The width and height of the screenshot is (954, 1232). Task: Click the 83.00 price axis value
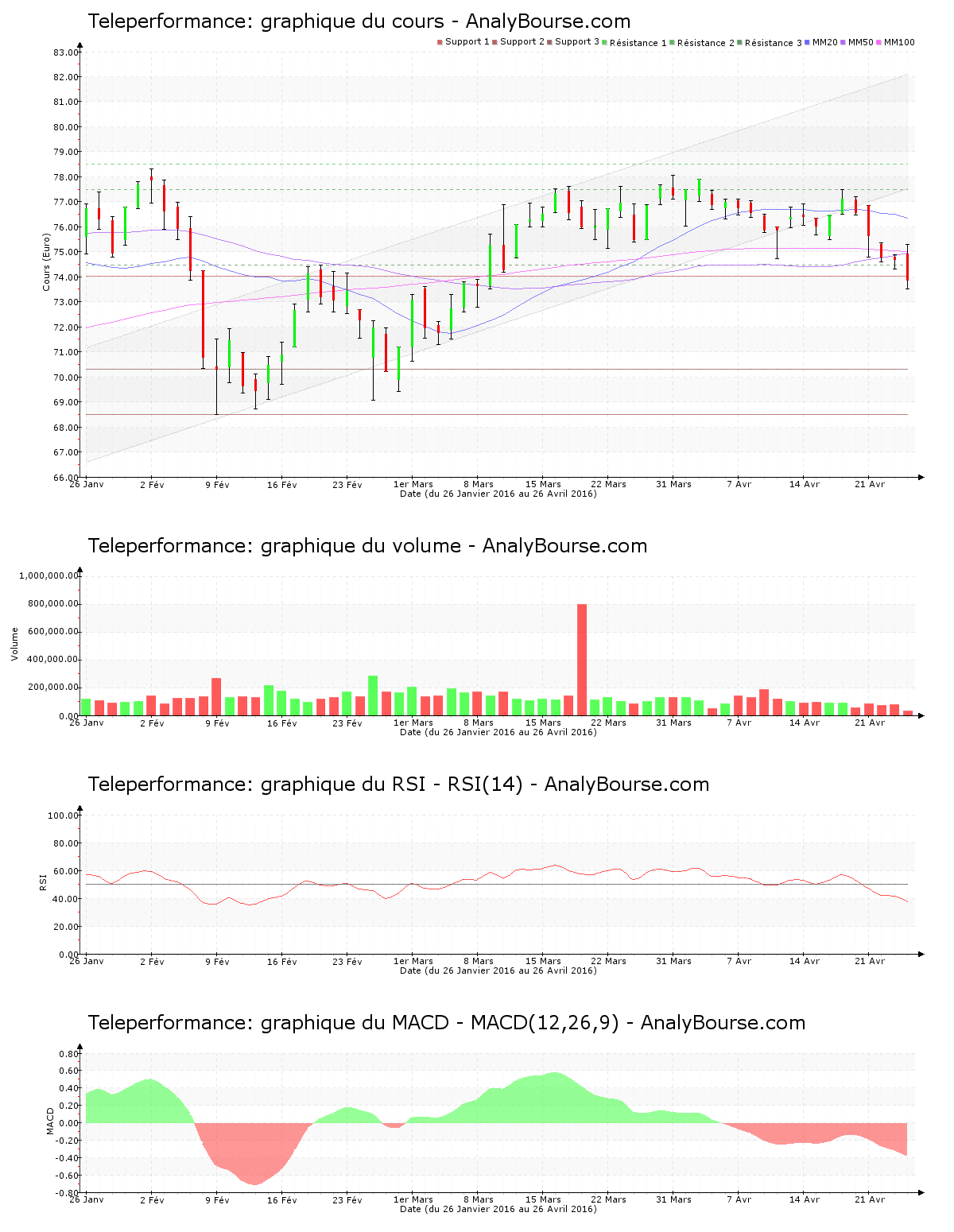[65, 52]
